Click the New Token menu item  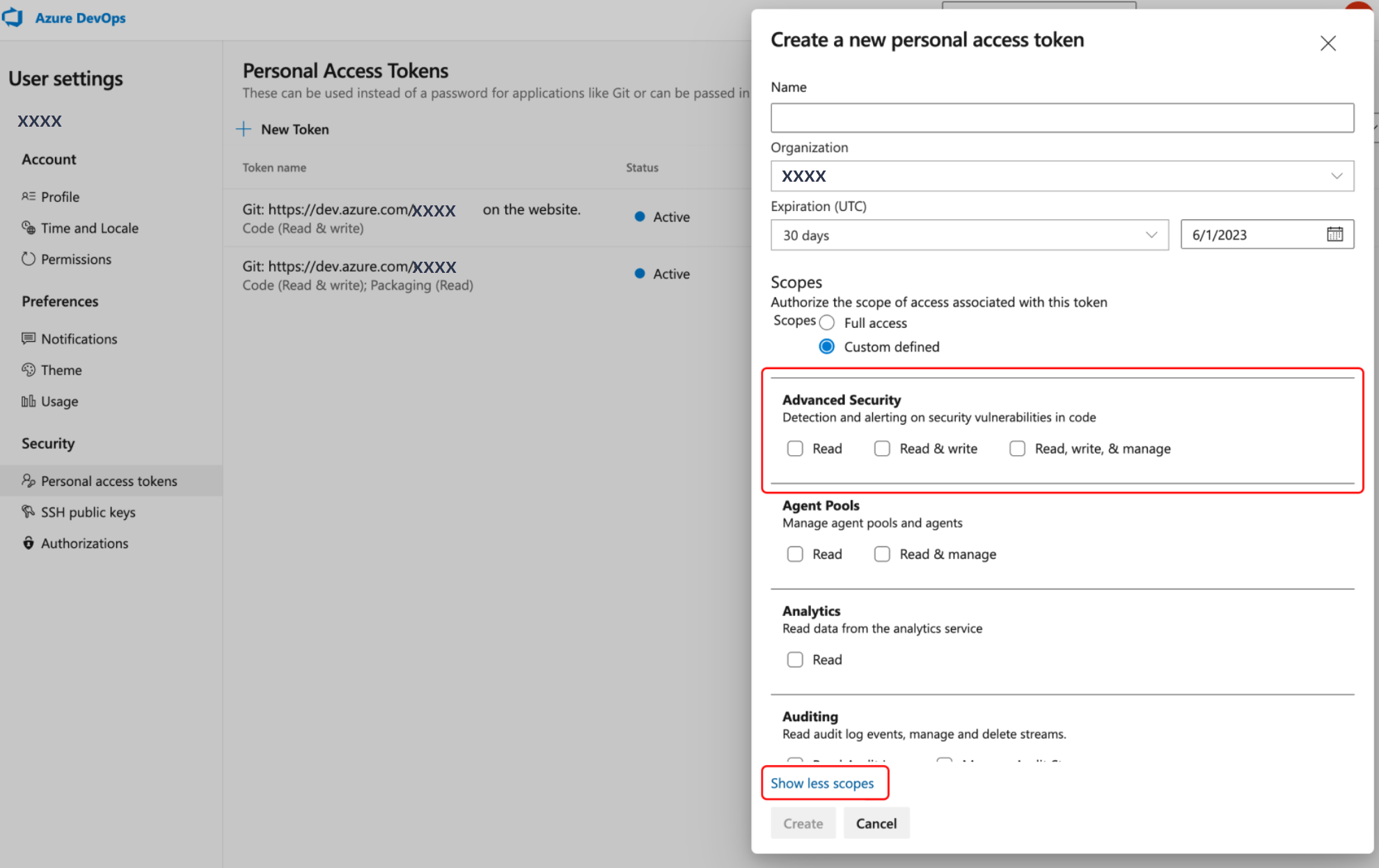pyautogui.click(x=283, y=128)
